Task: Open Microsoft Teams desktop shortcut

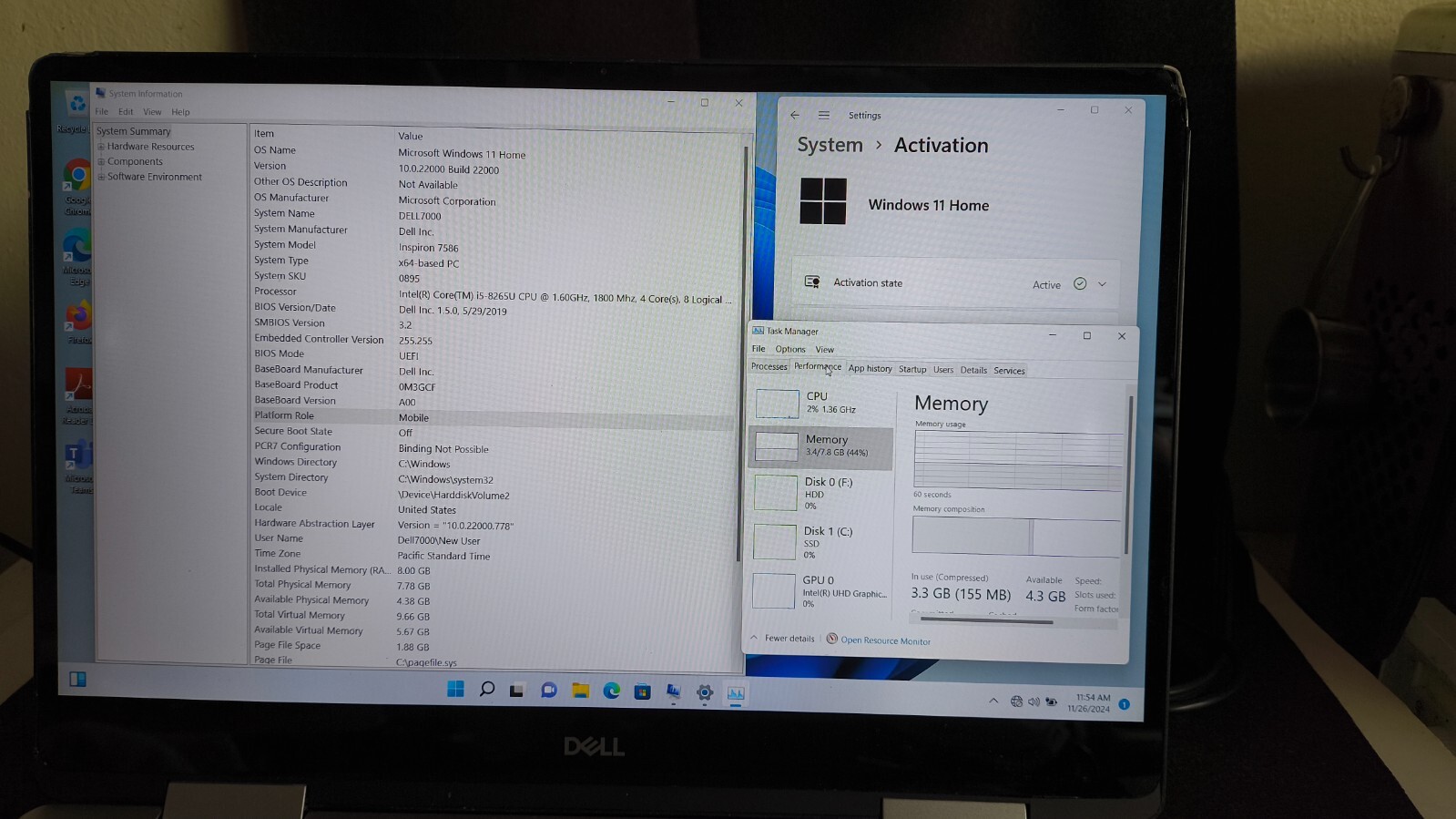Action: tap(78, 468)
